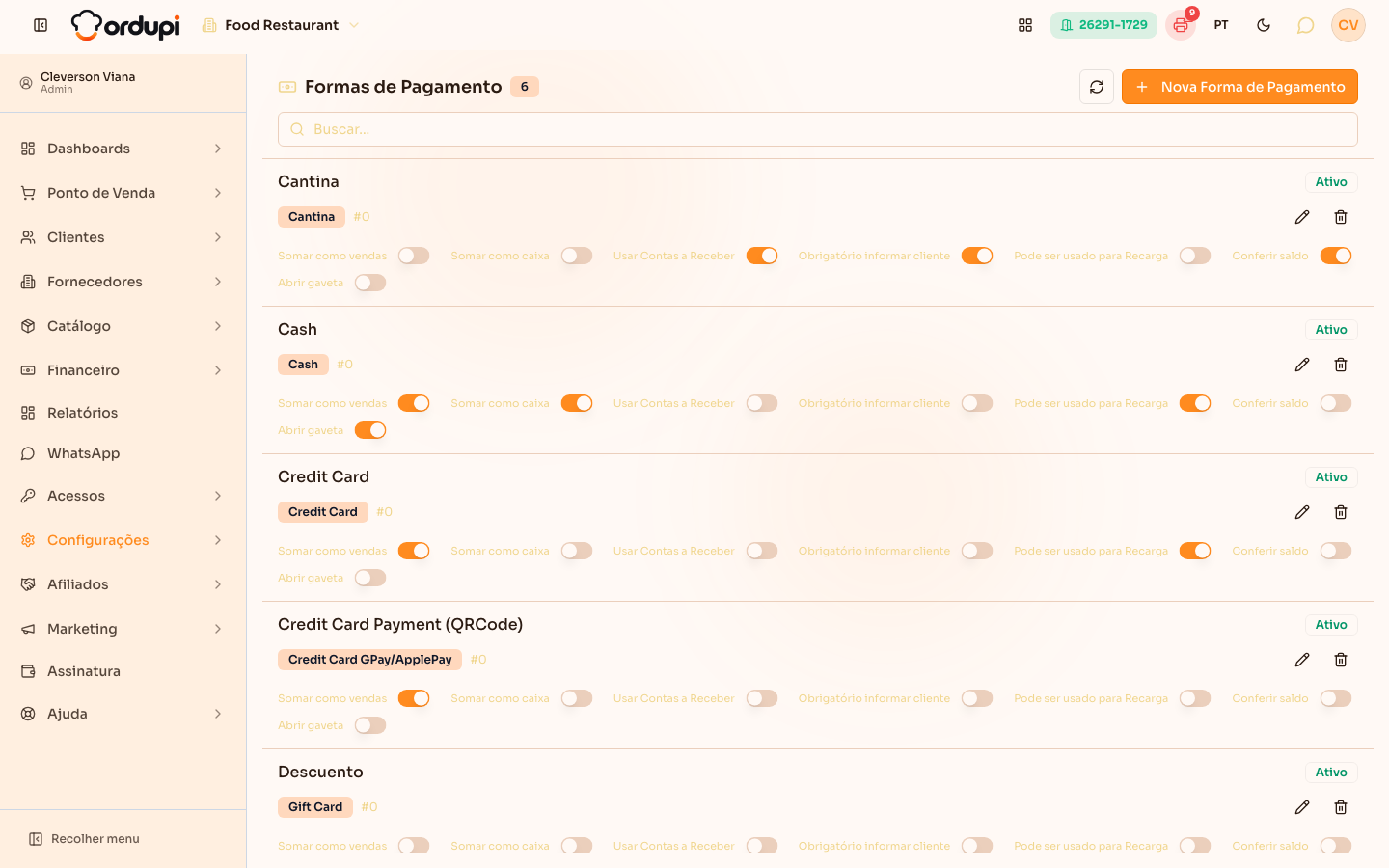Delete the Credit Card Payment (QRCode) method
Screen dimensions: 1389x868
pos(1341,660)
